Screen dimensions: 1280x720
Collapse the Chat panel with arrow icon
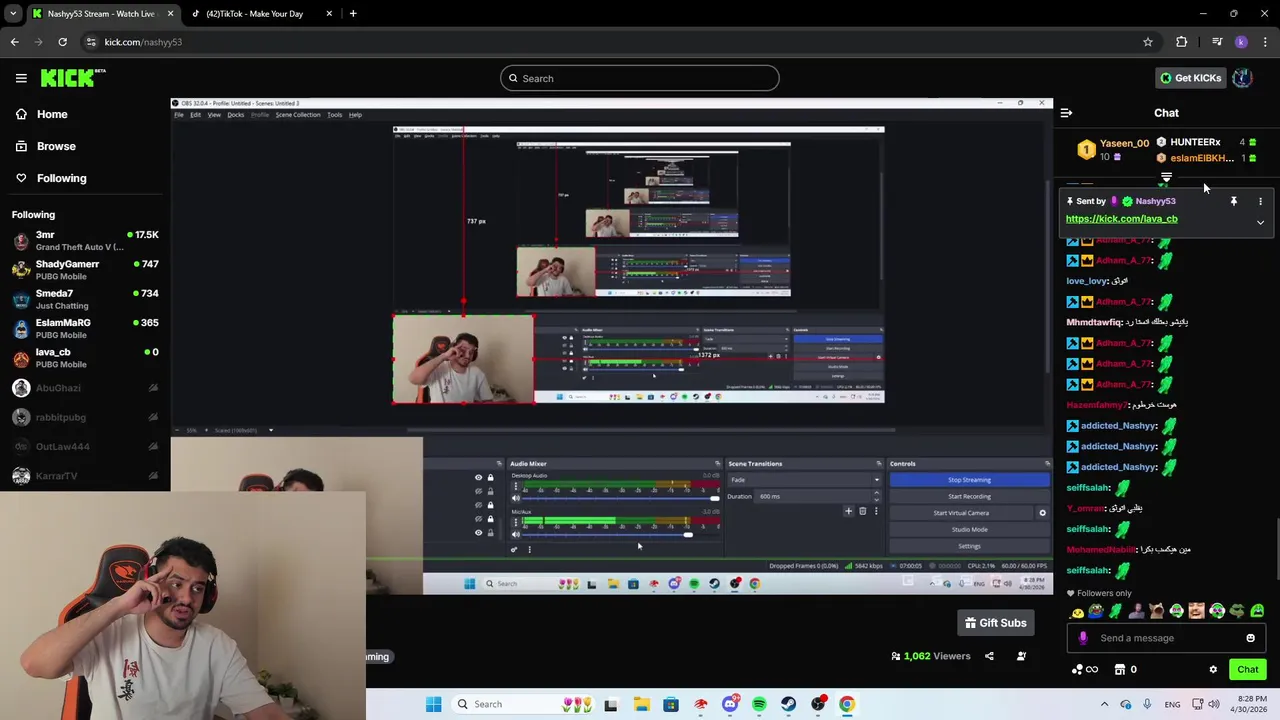click(x=1066, y=113)
